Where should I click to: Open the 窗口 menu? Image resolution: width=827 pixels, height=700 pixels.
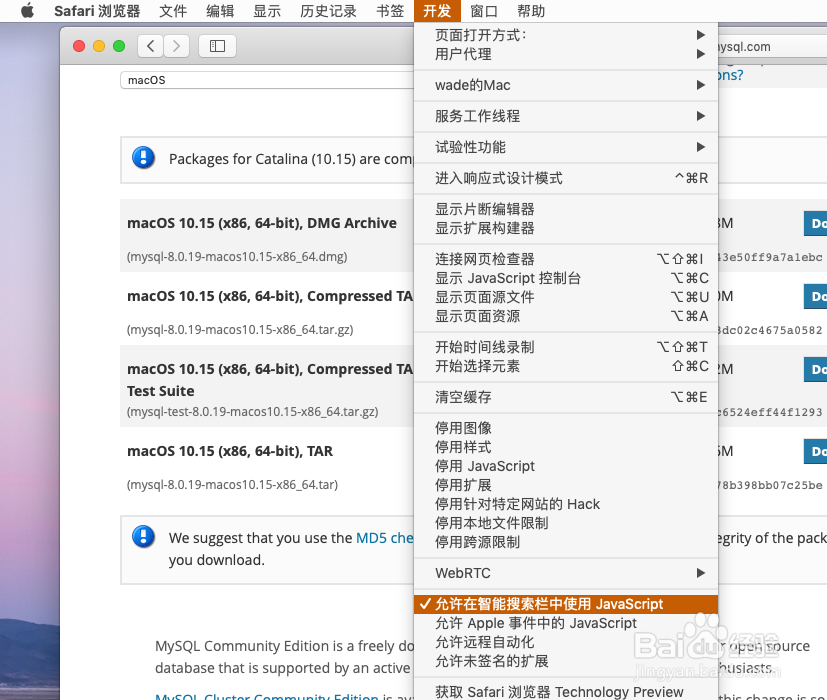(x=484, y=11)
